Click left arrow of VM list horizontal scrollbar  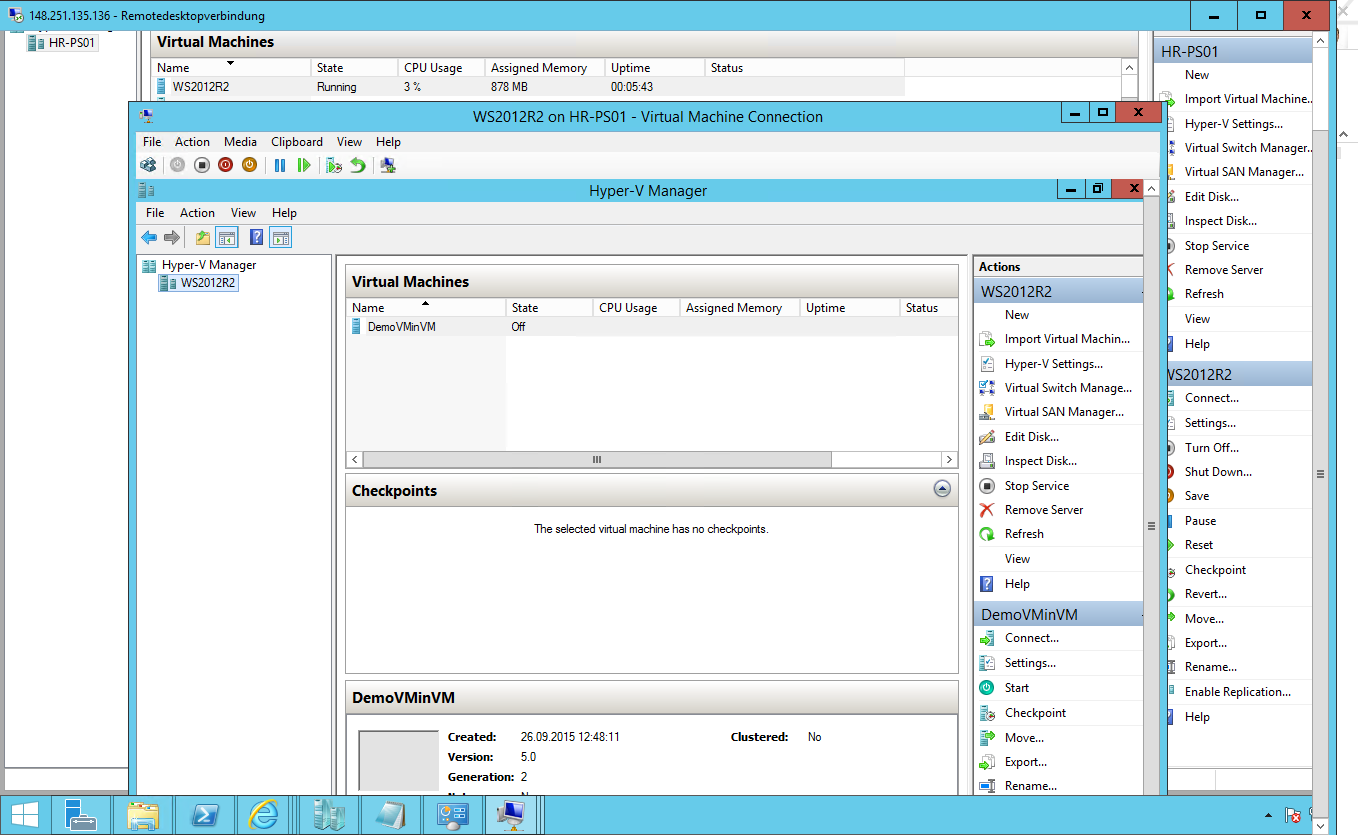354,459
